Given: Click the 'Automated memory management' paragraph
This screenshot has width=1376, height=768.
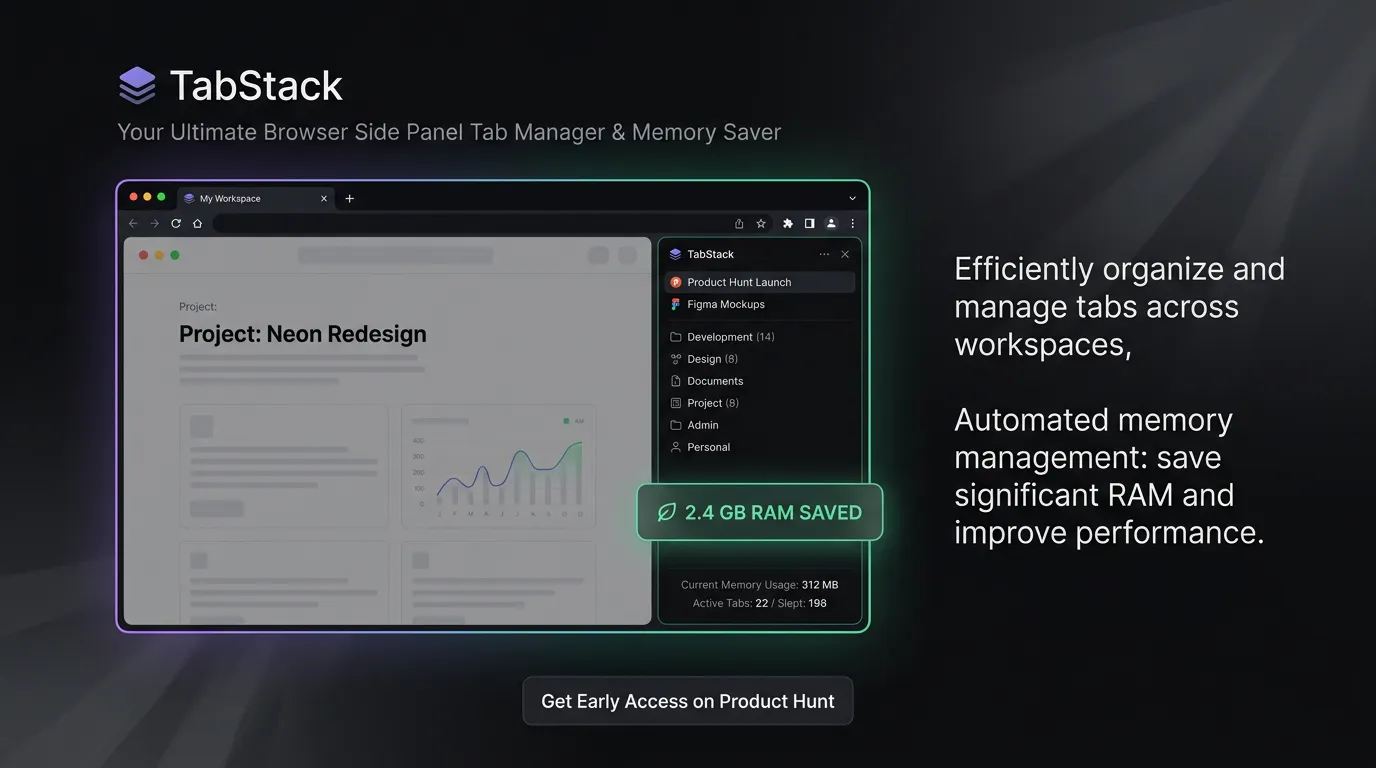Looking at the screenshot, I should point(1109,476).
